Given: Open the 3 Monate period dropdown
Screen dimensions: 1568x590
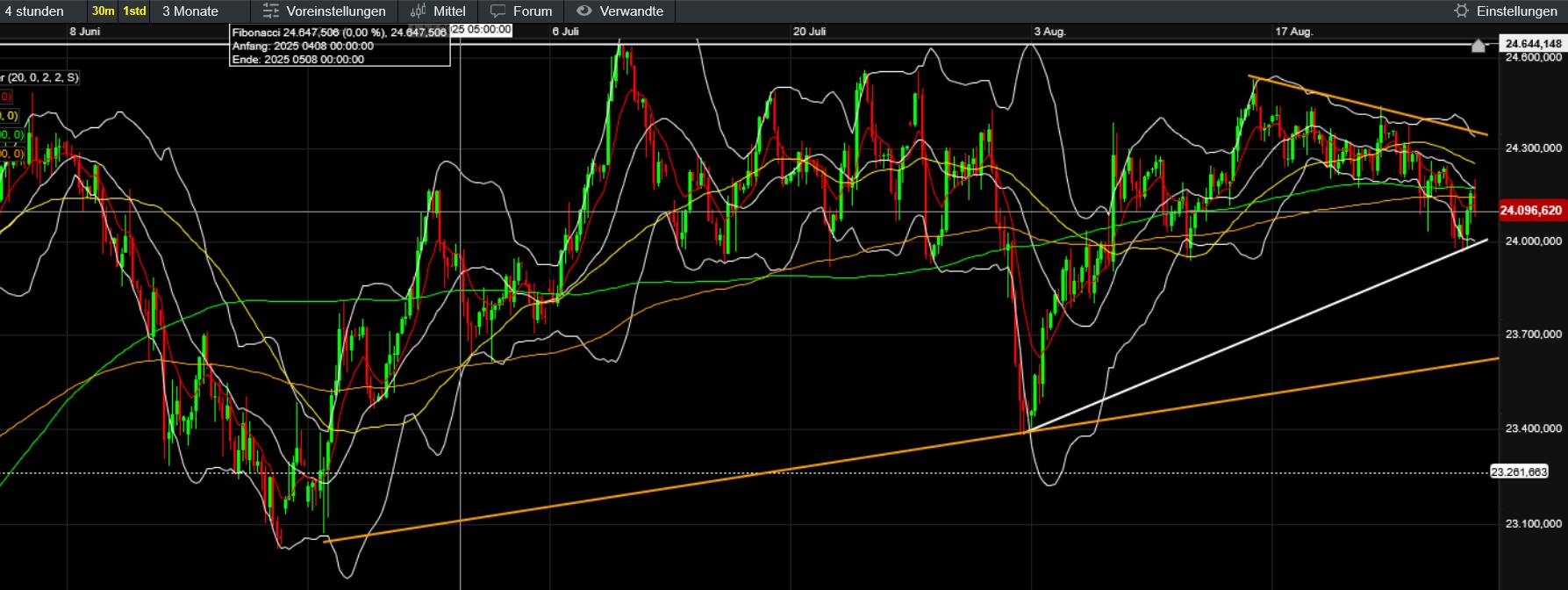Looking at the screenshot, I should (x=190, y=11).
